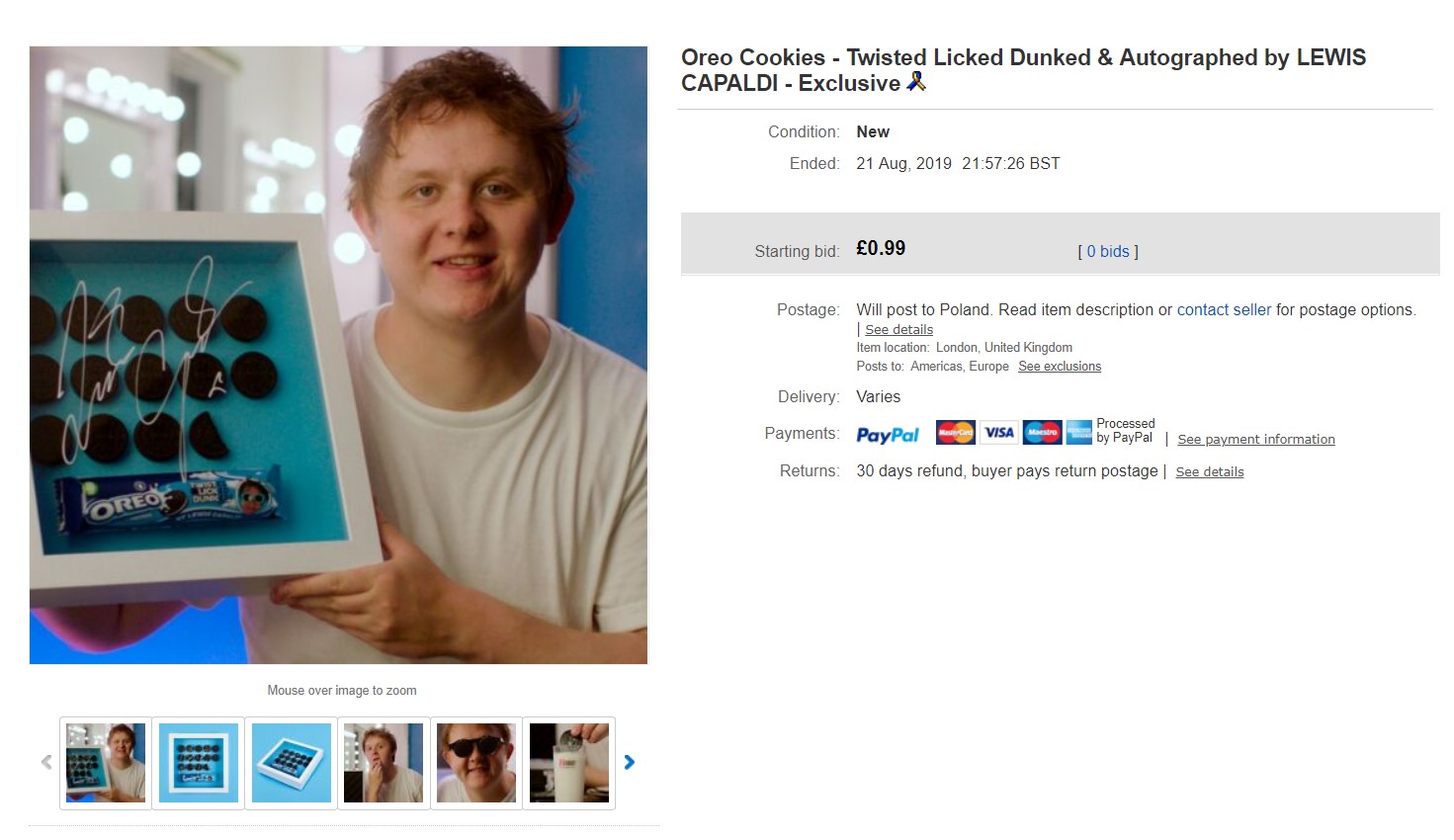Select thumbnail of man wearing sunglasses
This screenshot has height=840, width=1454.
[x=476, y=763]
